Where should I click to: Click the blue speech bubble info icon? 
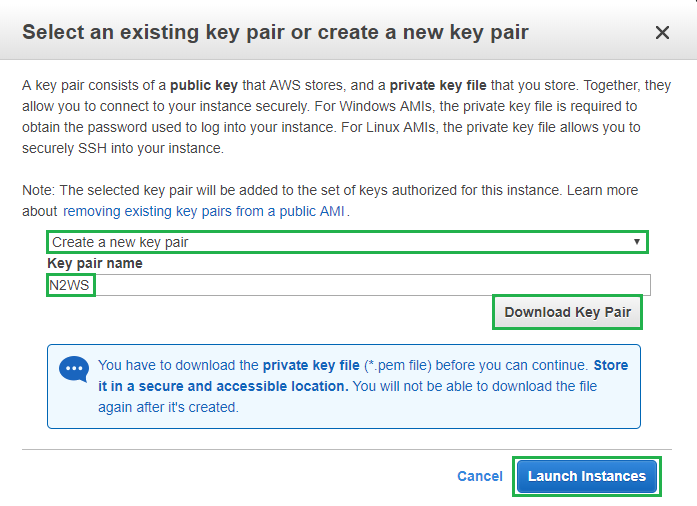75,369
